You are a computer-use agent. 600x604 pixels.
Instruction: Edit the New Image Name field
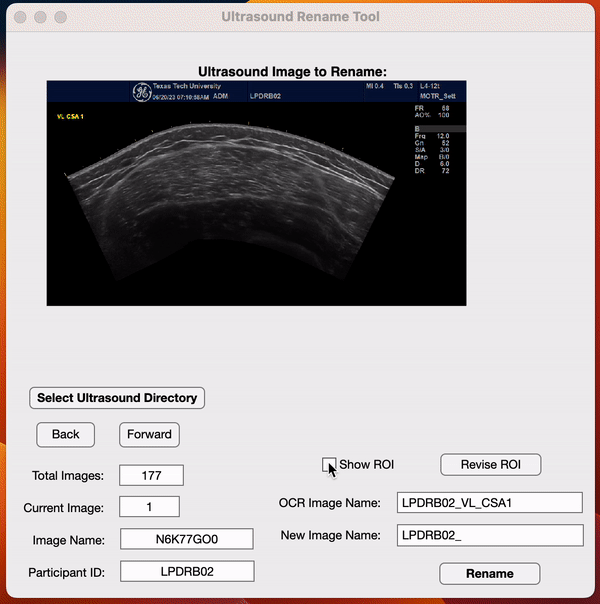click(490, 535)
